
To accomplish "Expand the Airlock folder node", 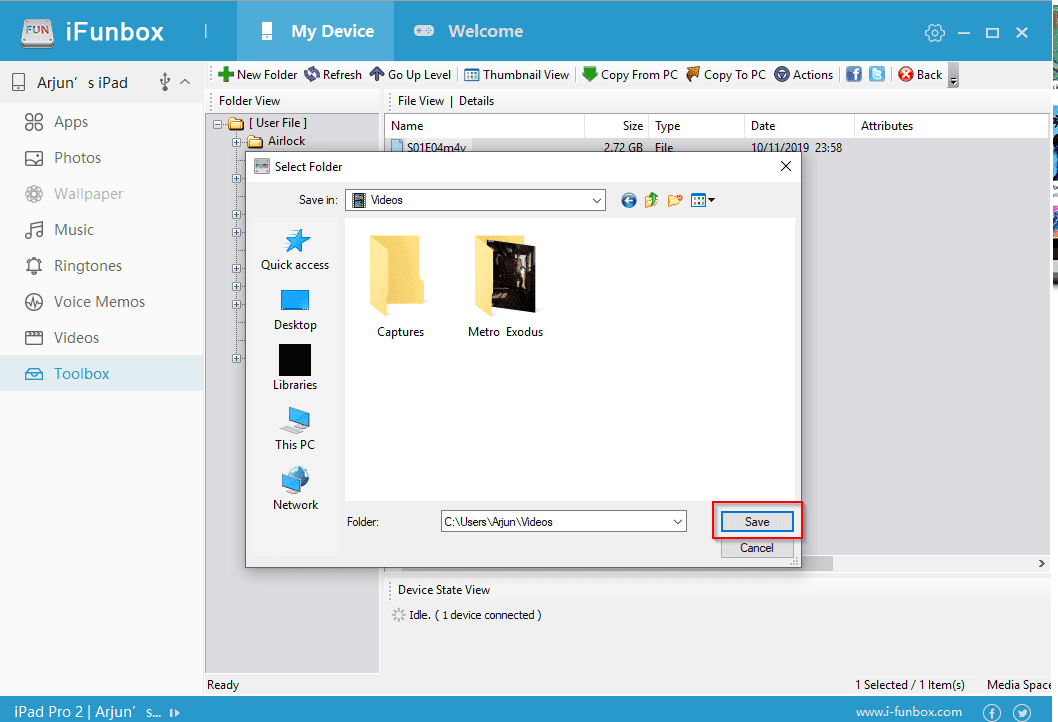I will tap(236, 142).
